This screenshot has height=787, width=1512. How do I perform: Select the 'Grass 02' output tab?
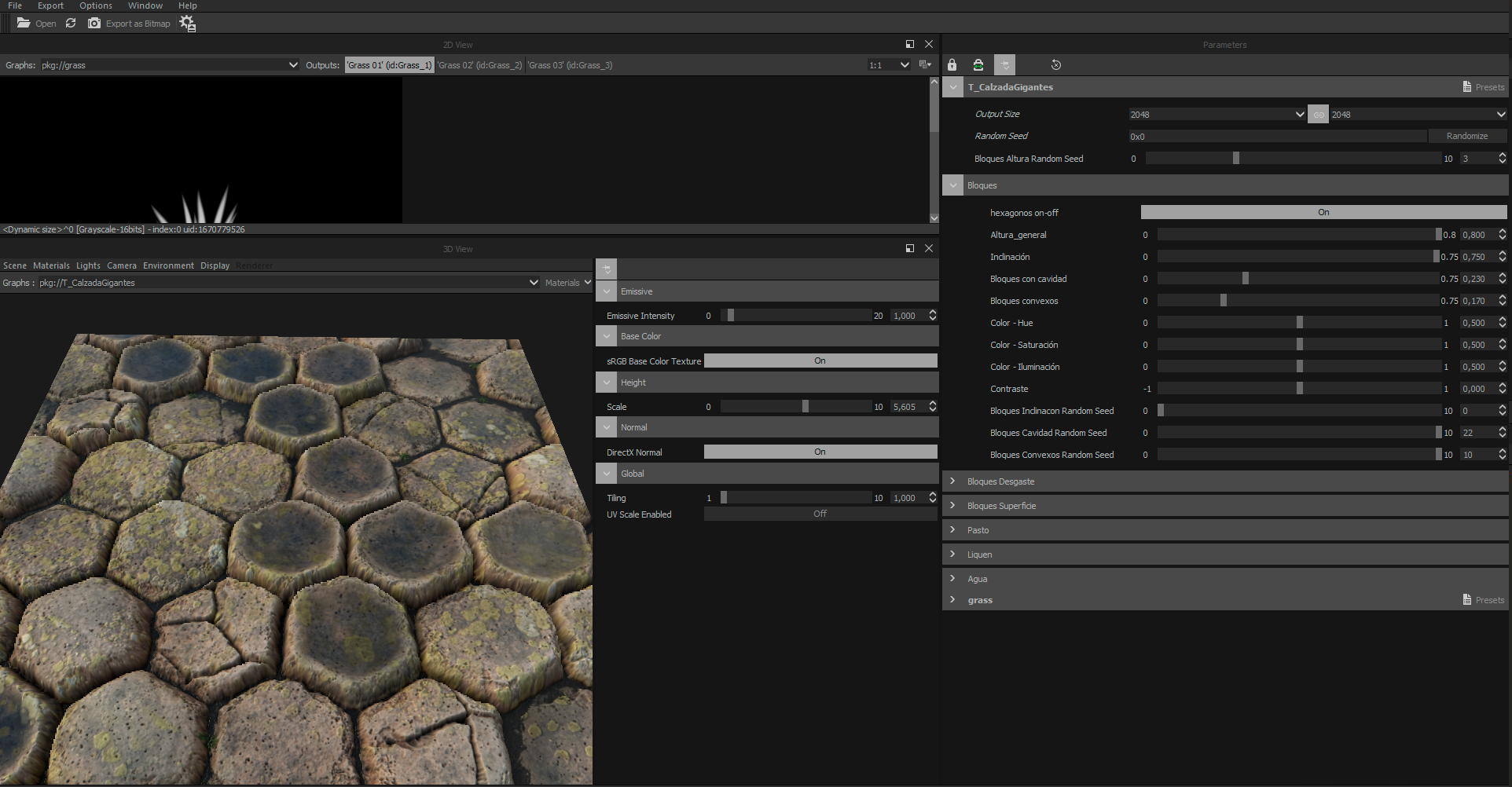[x=479, y=65]
